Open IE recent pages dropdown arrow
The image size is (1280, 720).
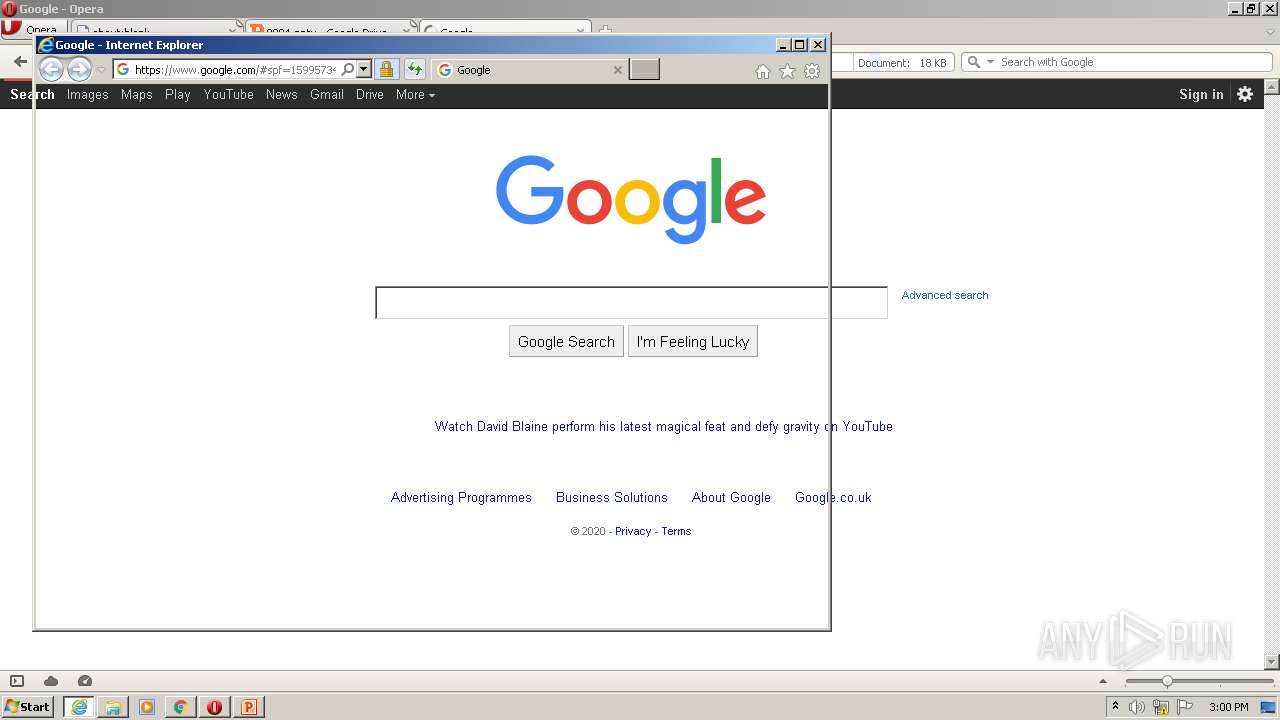pyautogui.click(x=101, y=70)
